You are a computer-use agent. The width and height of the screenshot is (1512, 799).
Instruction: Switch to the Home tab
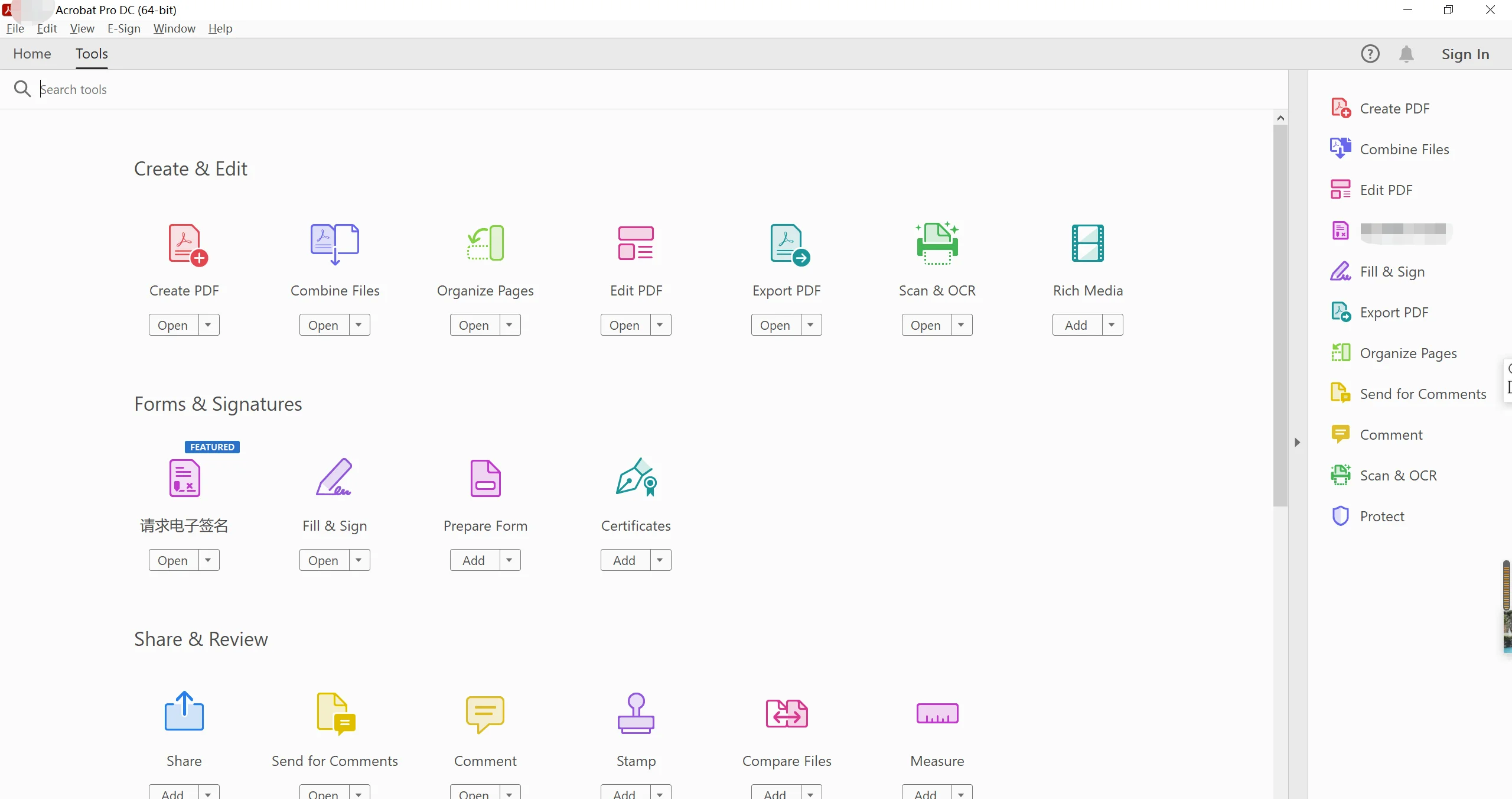[32, 54]
